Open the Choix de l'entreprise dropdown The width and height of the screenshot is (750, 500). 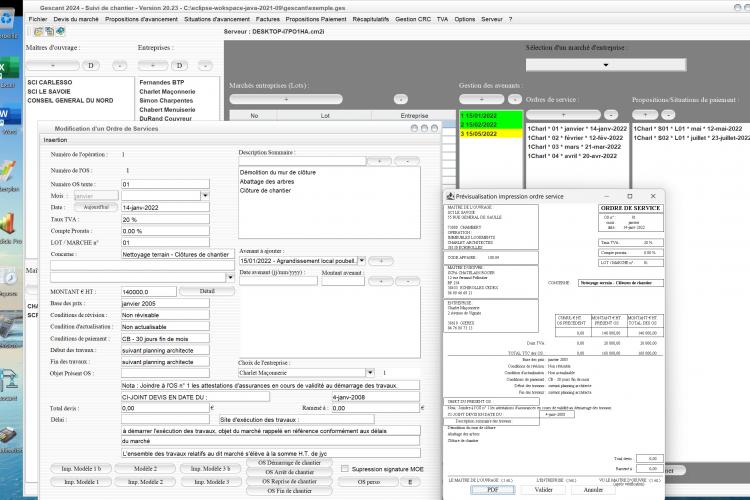click(x=370, y=373)
